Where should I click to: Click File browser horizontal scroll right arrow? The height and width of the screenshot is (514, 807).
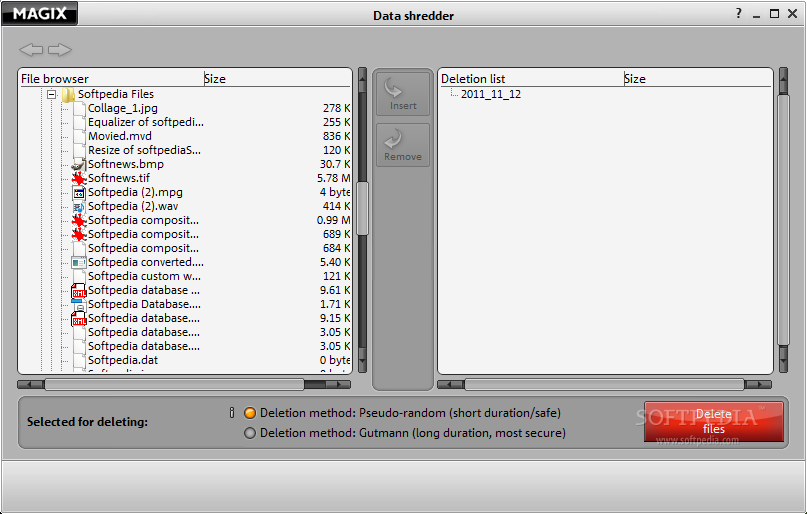[339, 384]
